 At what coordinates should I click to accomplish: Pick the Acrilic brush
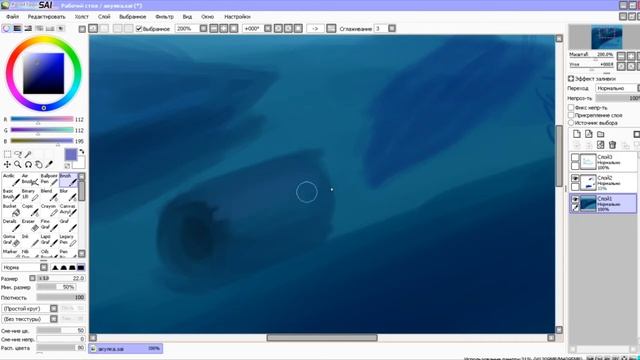click(11, 180)
